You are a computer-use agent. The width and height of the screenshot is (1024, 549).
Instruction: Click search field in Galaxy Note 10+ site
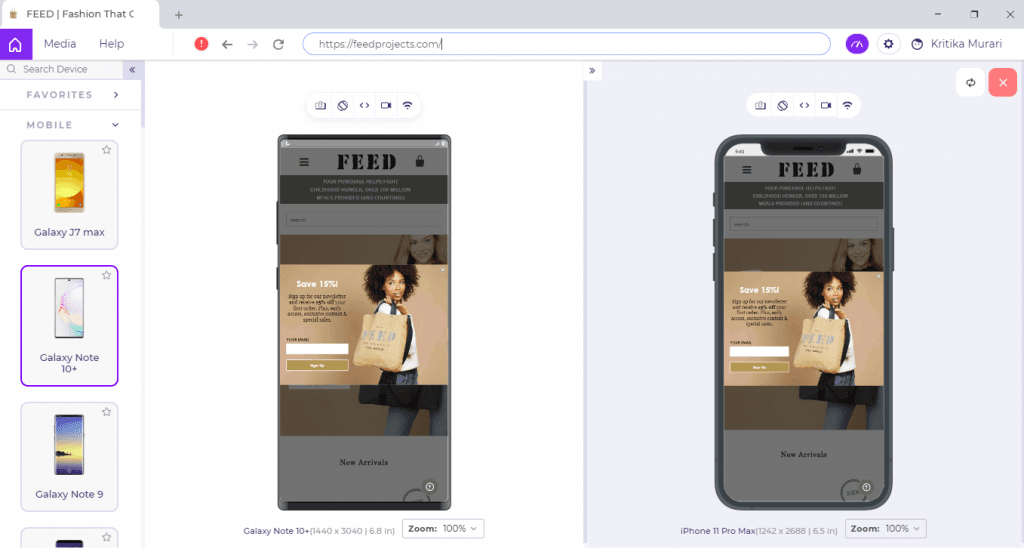click(364, 220)
